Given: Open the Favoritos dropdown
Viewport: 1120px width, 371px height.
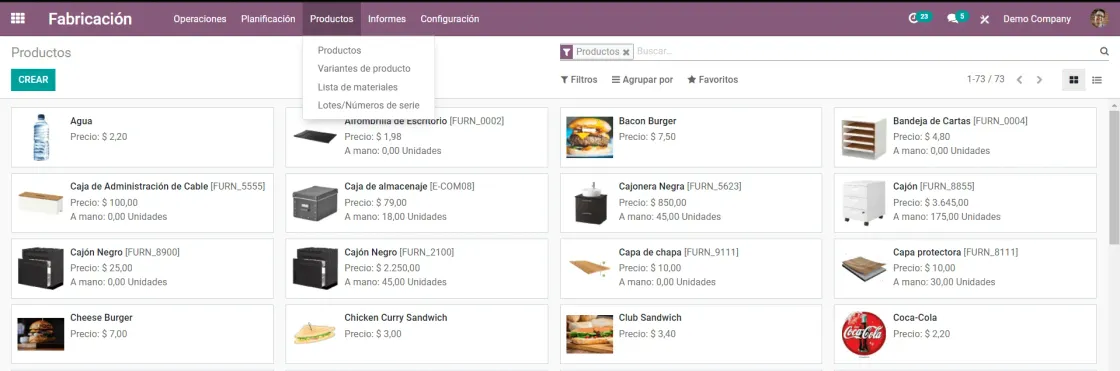Looking at the screenshot, I should [x=712, y=79].
